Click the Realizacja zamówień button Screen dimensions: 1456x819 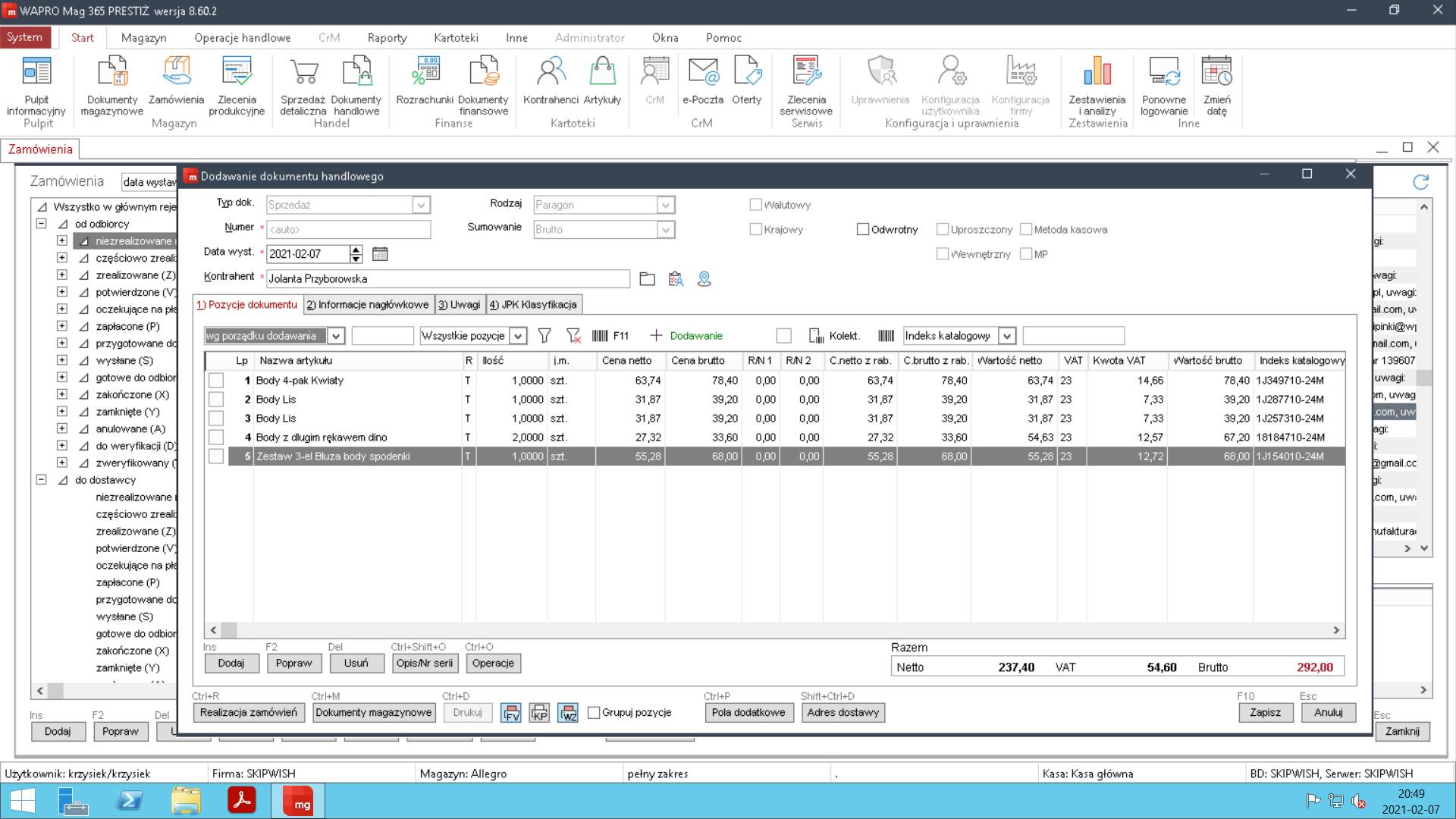pyautogui.click(x=248, y=713)
